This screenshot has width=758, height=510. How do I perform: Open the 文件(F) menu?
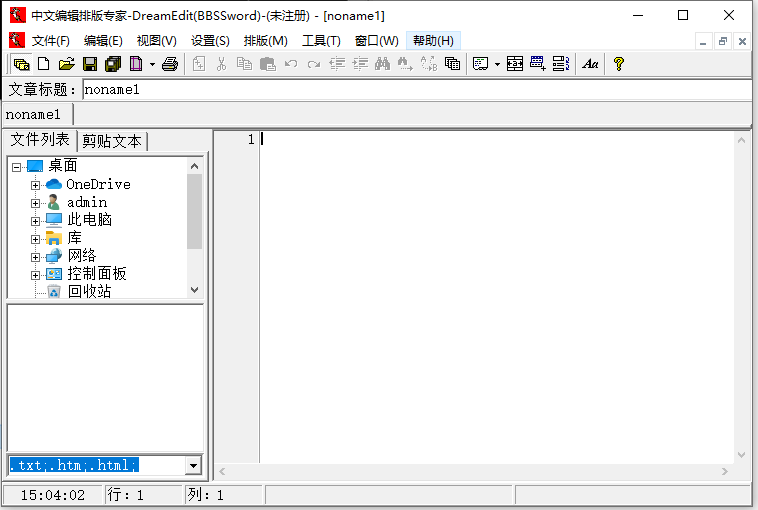pos(51,41)
